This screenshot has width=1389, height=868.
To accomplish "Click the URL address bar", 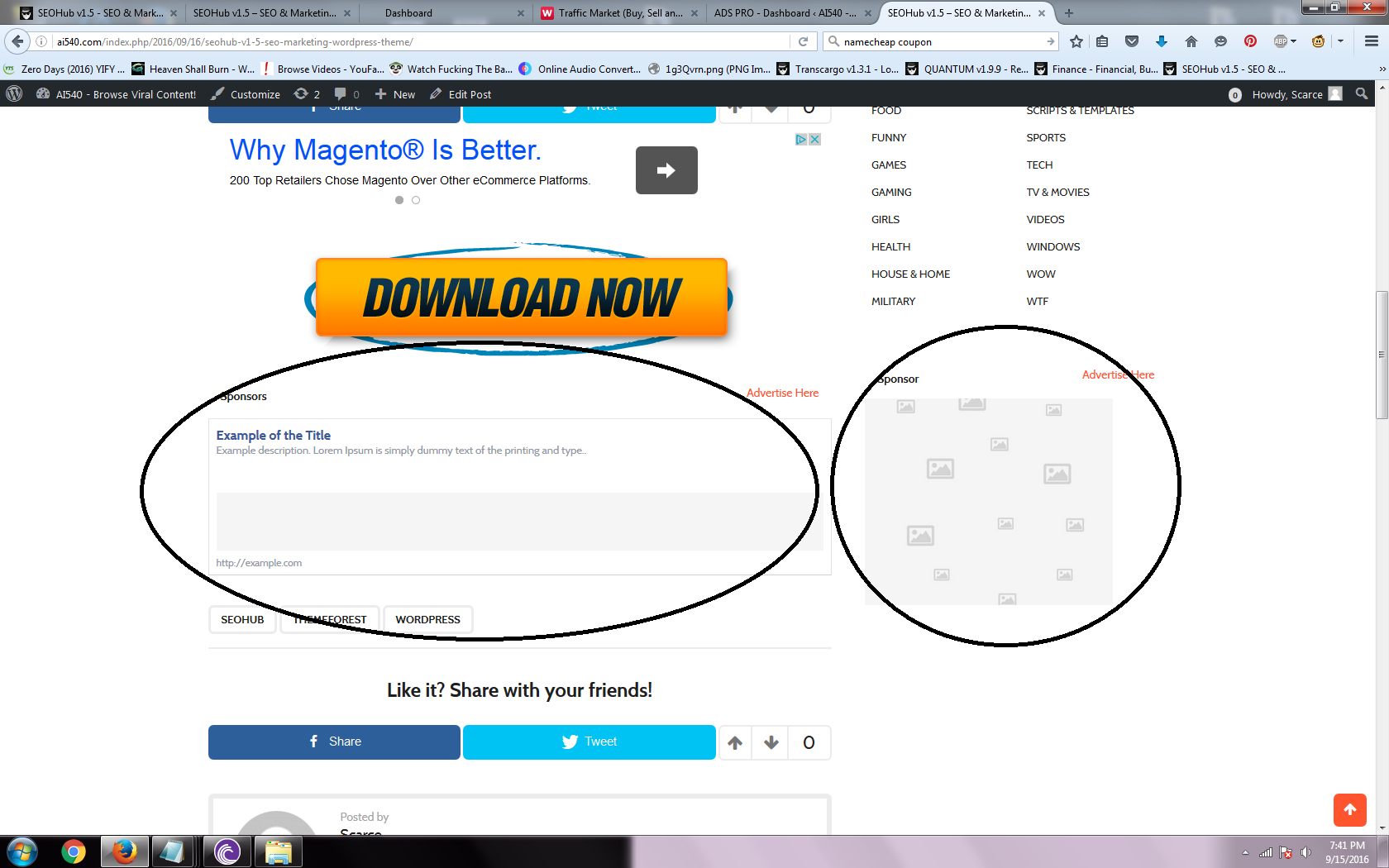I will [x=422, y=41].
